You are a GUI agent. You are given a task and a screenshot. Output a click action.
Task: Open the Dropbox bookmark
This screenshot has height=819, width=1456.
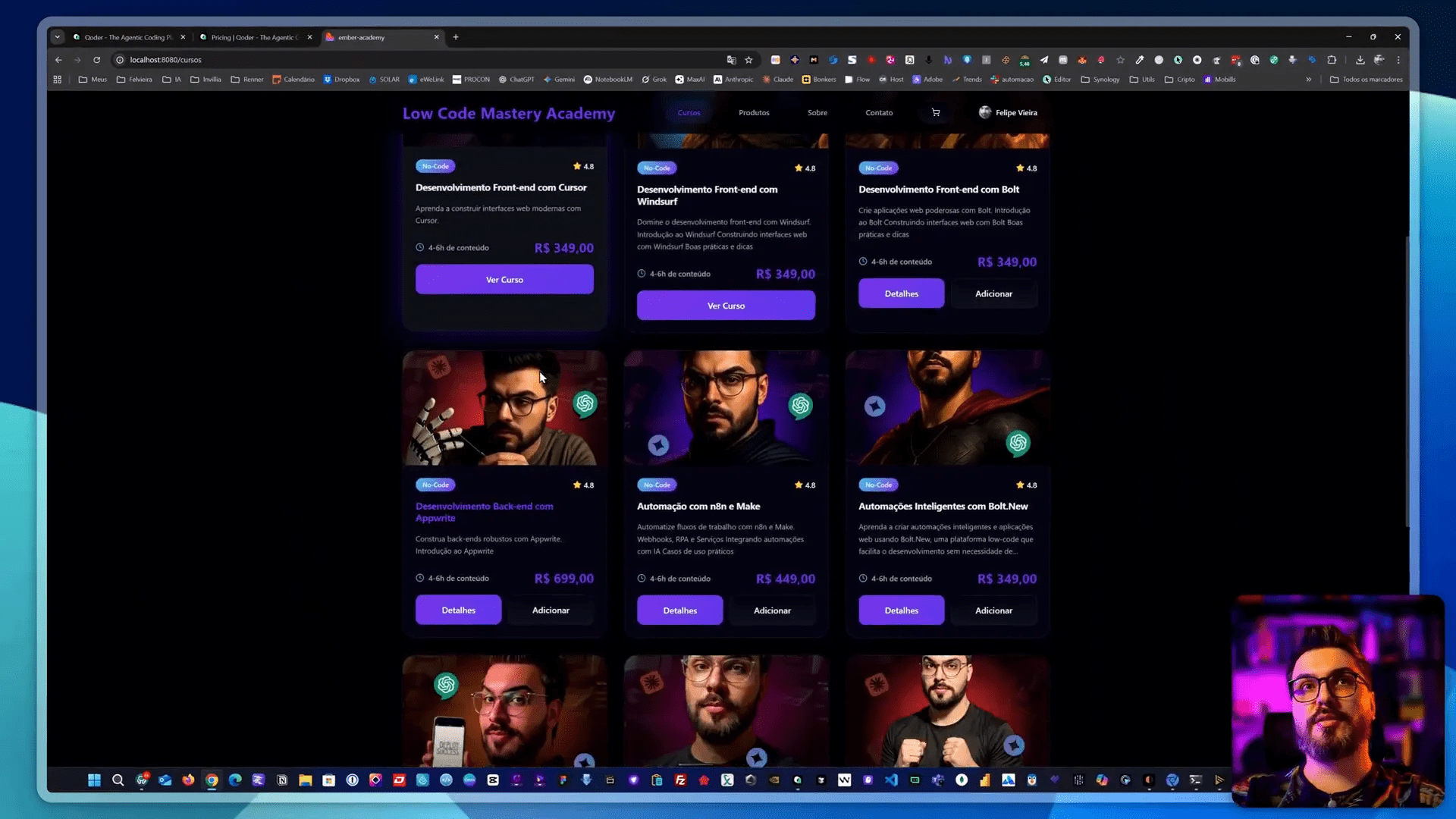[x=341, y=79]
